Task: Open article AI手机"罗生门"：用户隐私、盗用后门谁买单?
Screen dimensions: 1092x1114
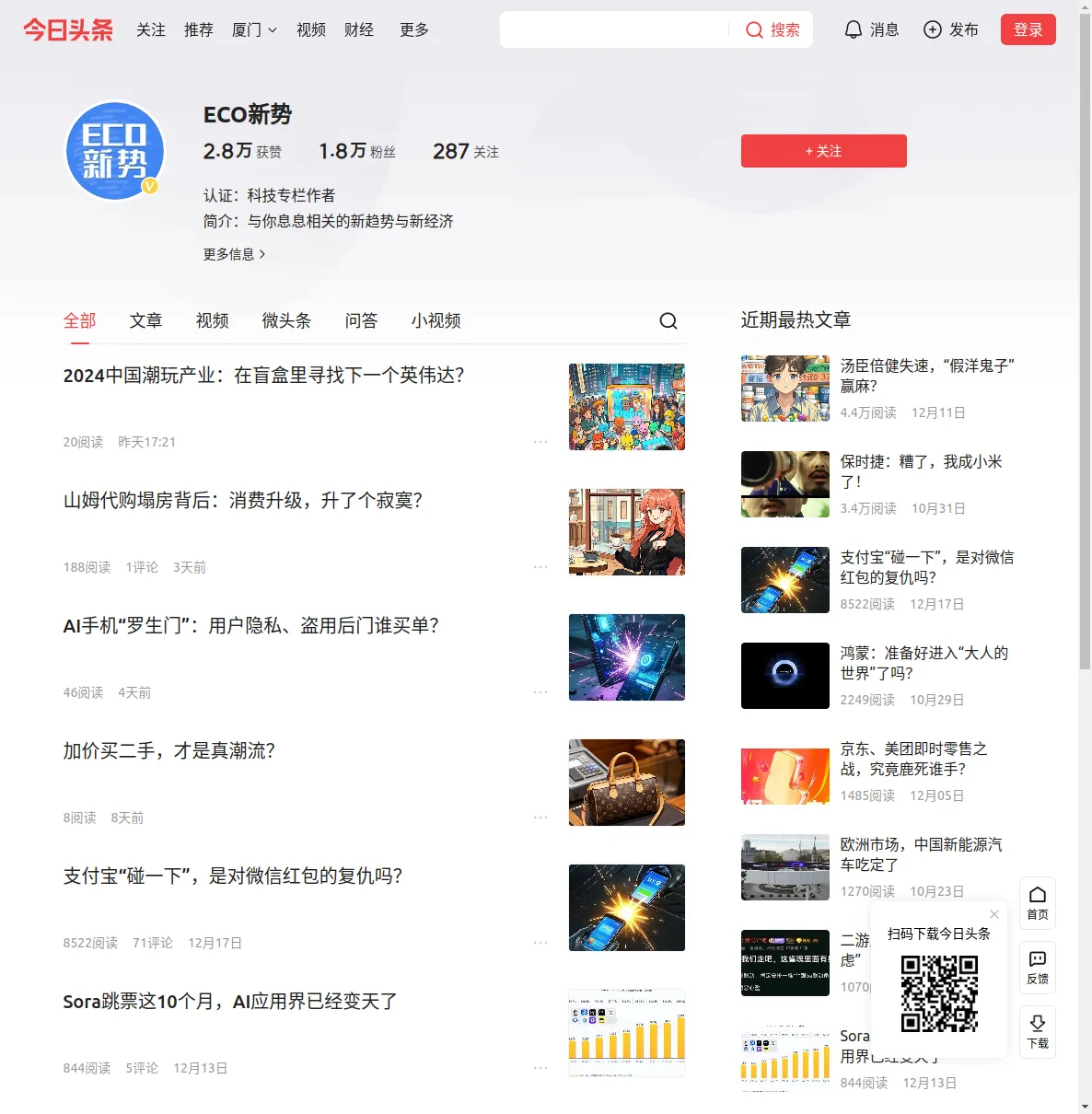Action: pyautogui.click(x=251, y=626)
